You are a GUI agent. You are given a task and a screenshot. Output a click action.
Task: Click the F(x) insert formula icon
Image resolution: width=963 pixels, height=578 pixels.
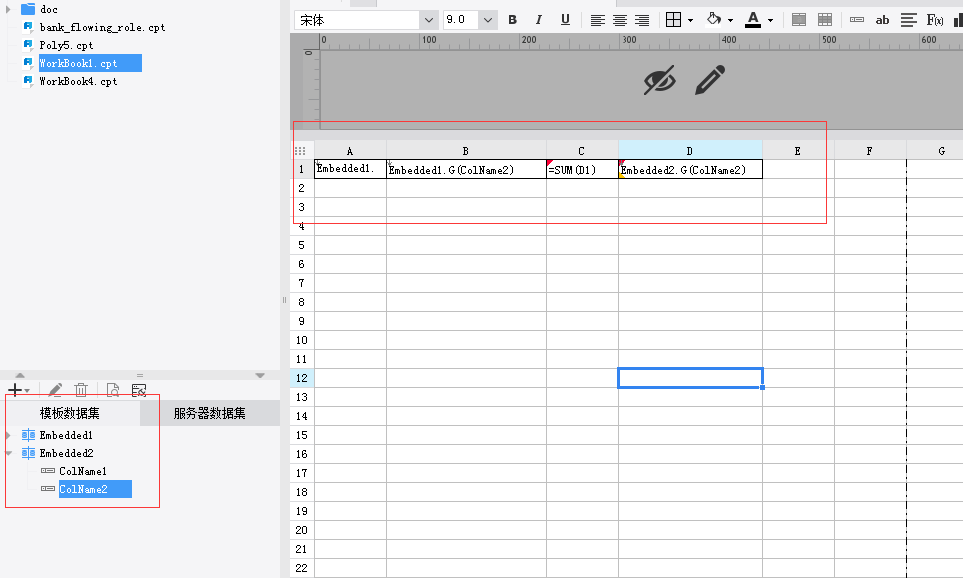coord(935,20)
